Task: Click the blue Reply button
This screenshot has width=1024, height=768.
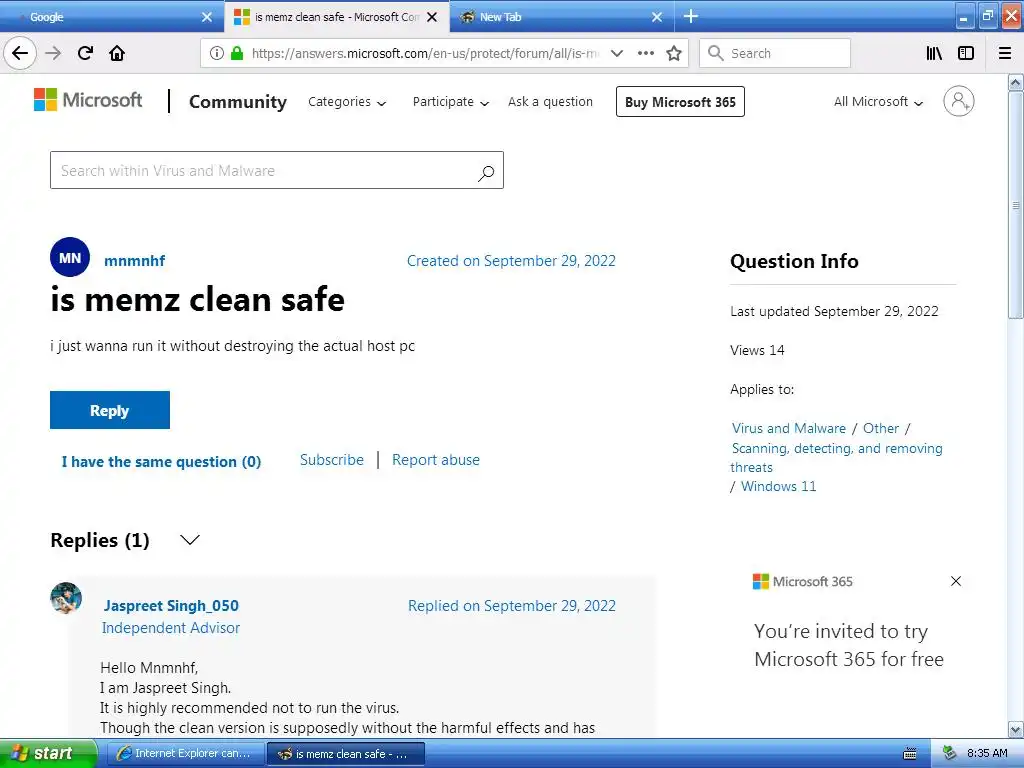Action: coord(110,410)
